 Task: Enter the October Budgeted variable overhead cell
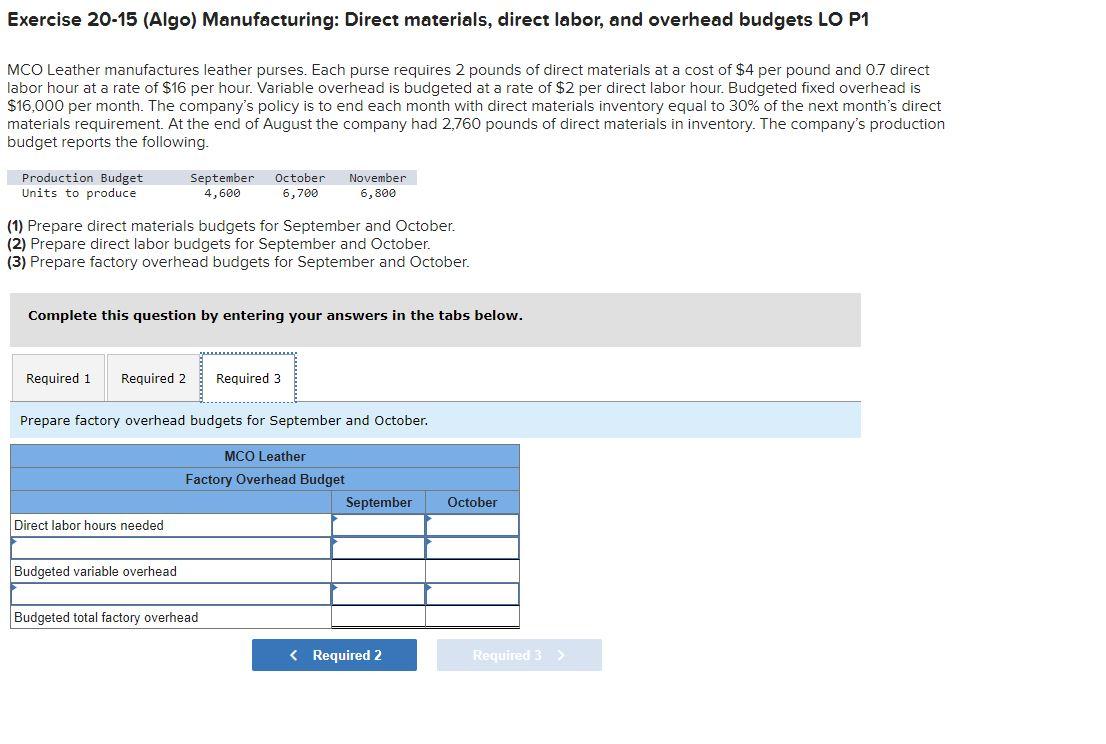(x=472, y=571)
